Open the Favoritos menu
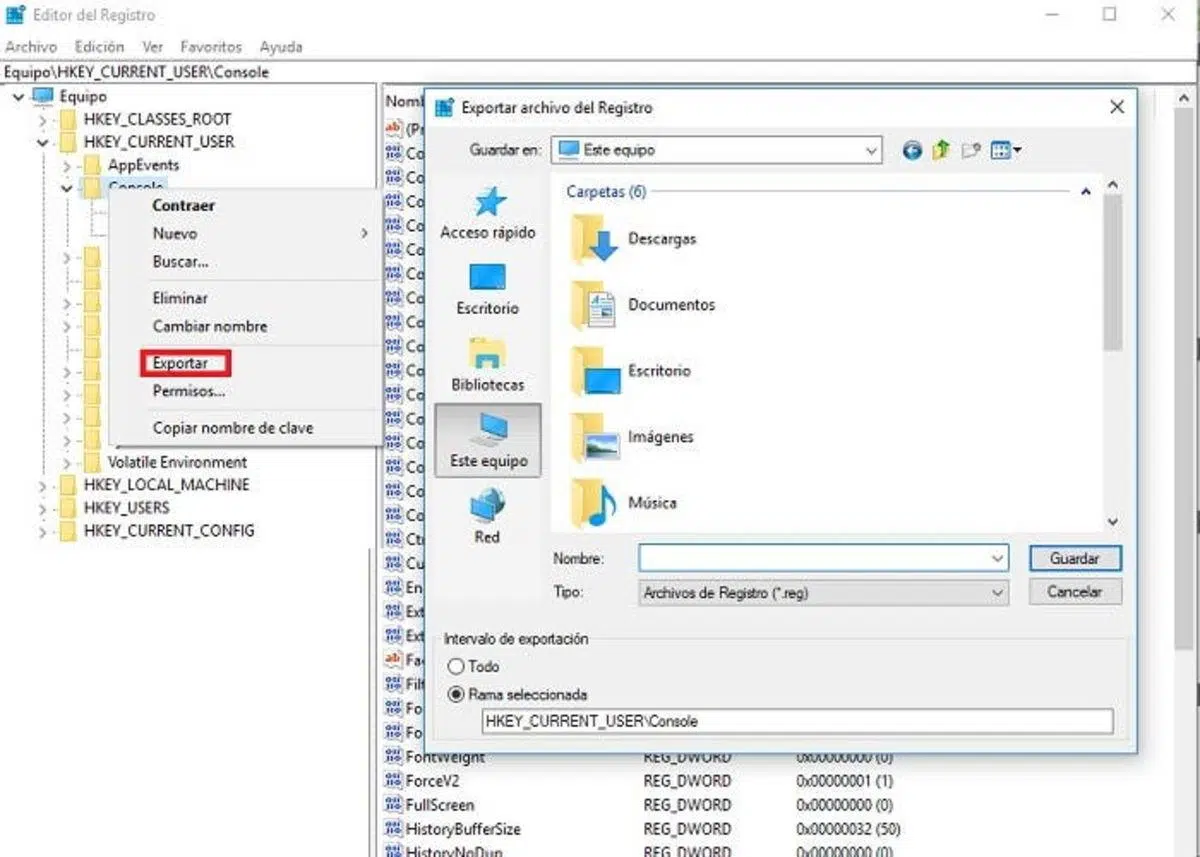 coord(211,47)
